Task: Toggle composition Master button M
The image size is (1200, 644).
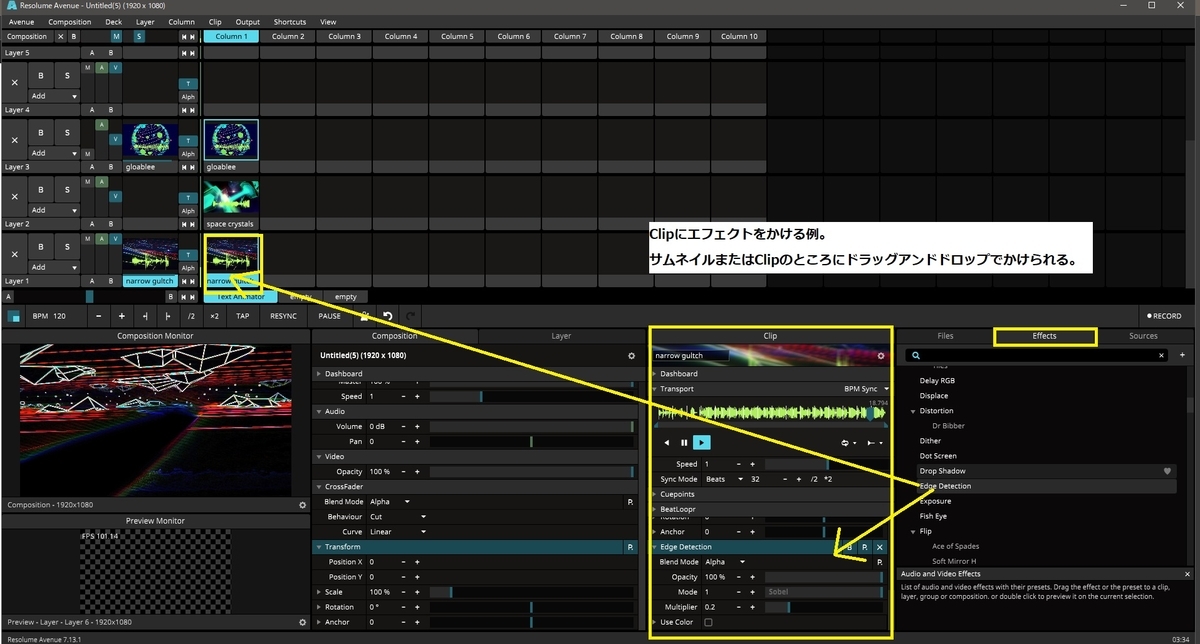Action: 116,36
